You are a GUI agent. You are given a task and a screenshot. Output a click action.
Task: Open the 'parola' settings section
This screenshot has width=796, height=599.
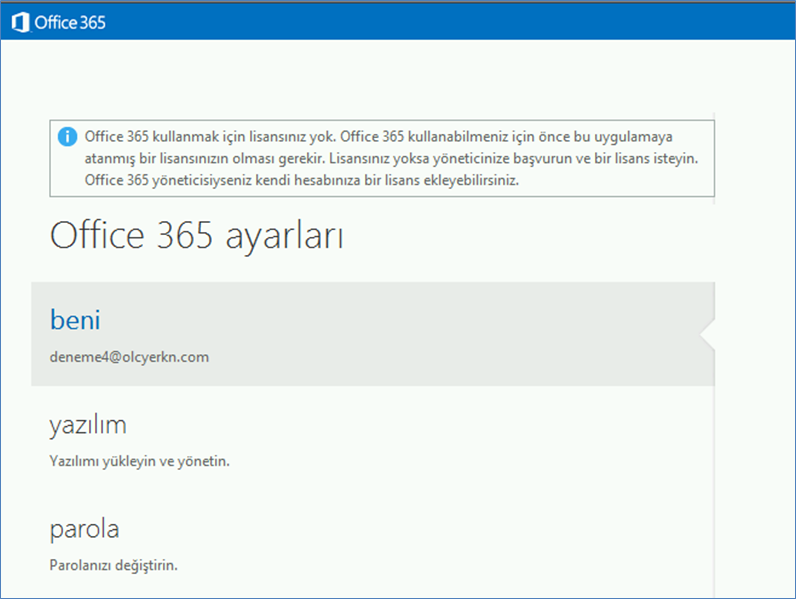84,529
